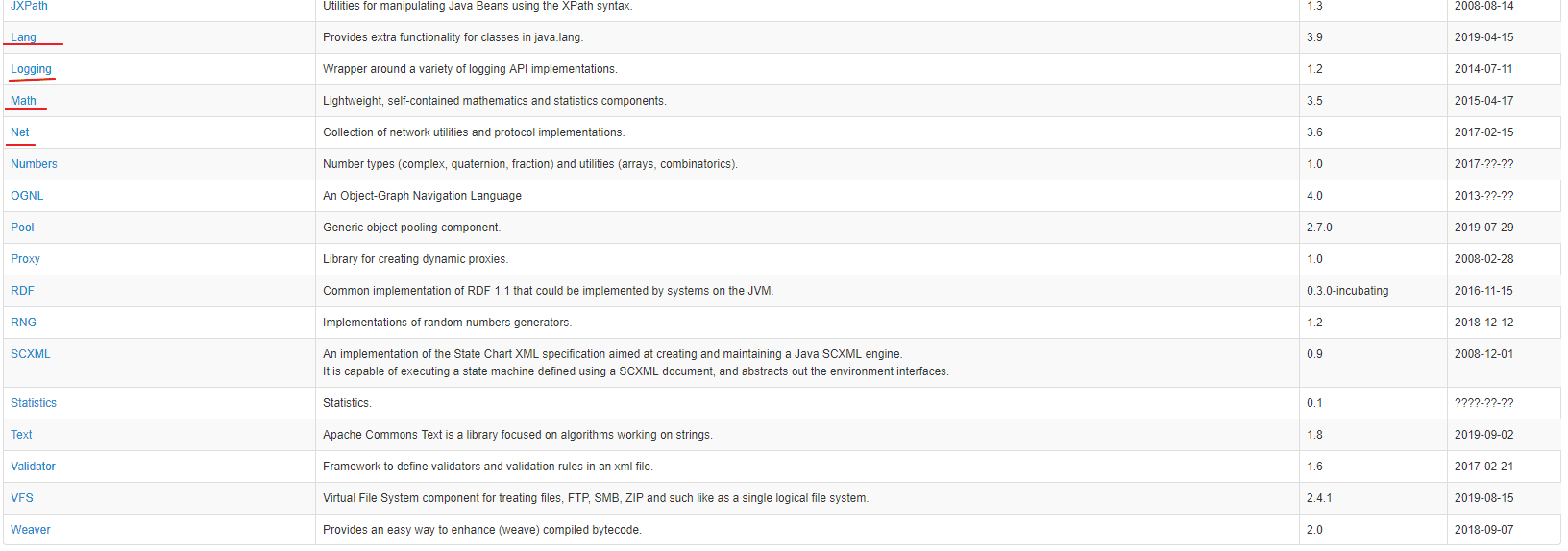Open the JXPath link in the top row
The image size is (1568, 551).
tap(29, 6)
